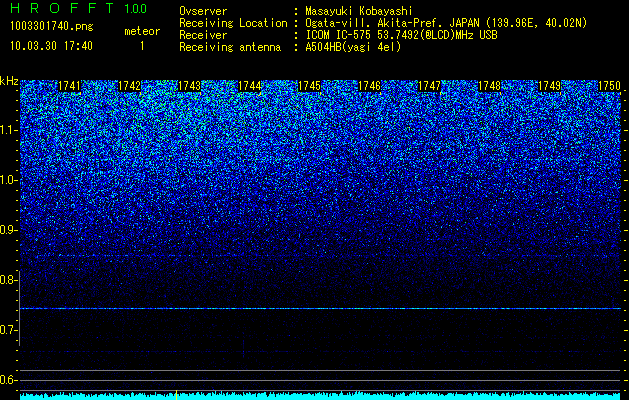Viewport: 629px width, 400px height.
Task: Click the 1750 time marker
Action: [x=609, y=86]
